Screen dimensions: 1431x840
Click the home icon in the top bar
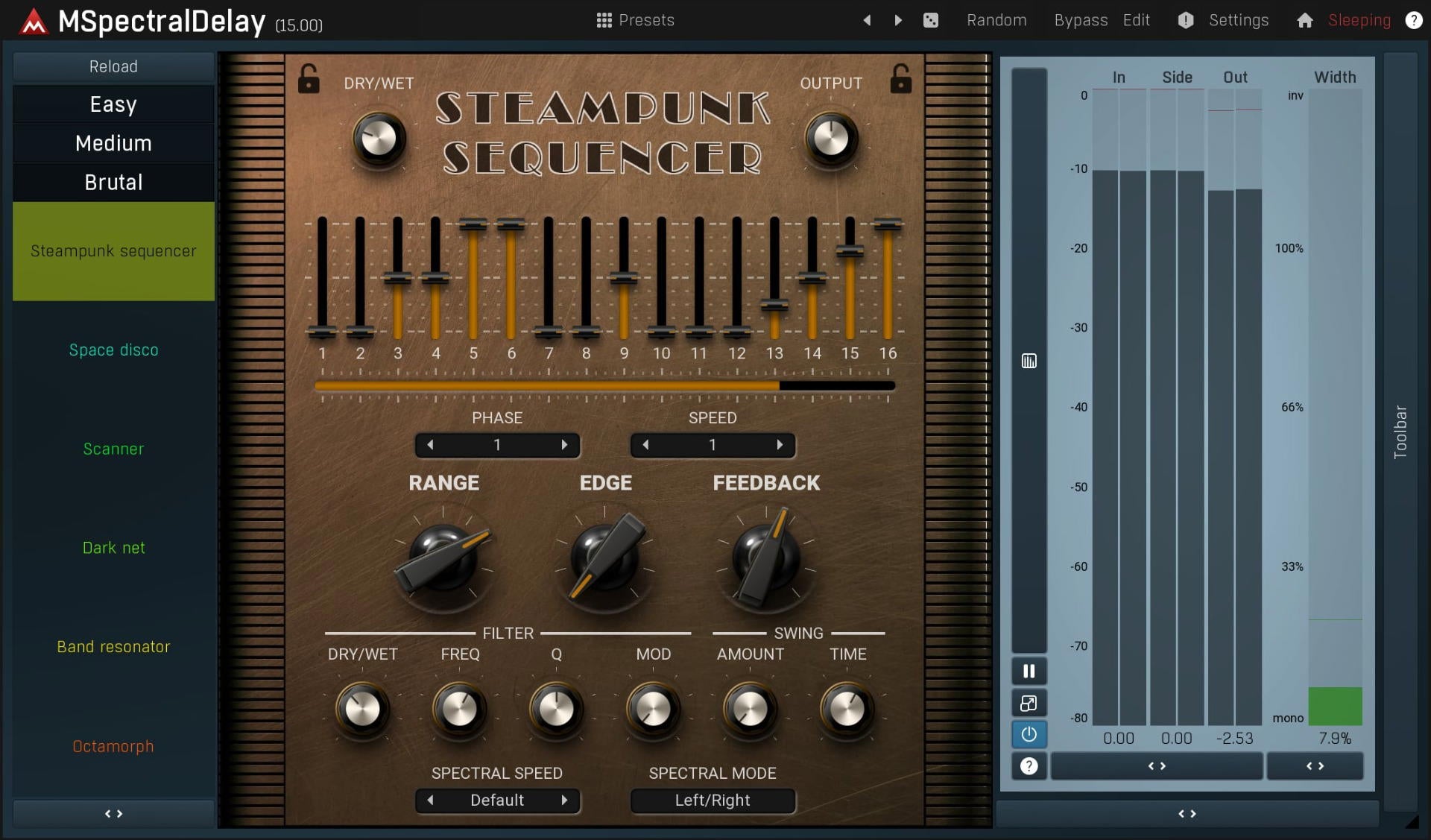click(1304, 20)
